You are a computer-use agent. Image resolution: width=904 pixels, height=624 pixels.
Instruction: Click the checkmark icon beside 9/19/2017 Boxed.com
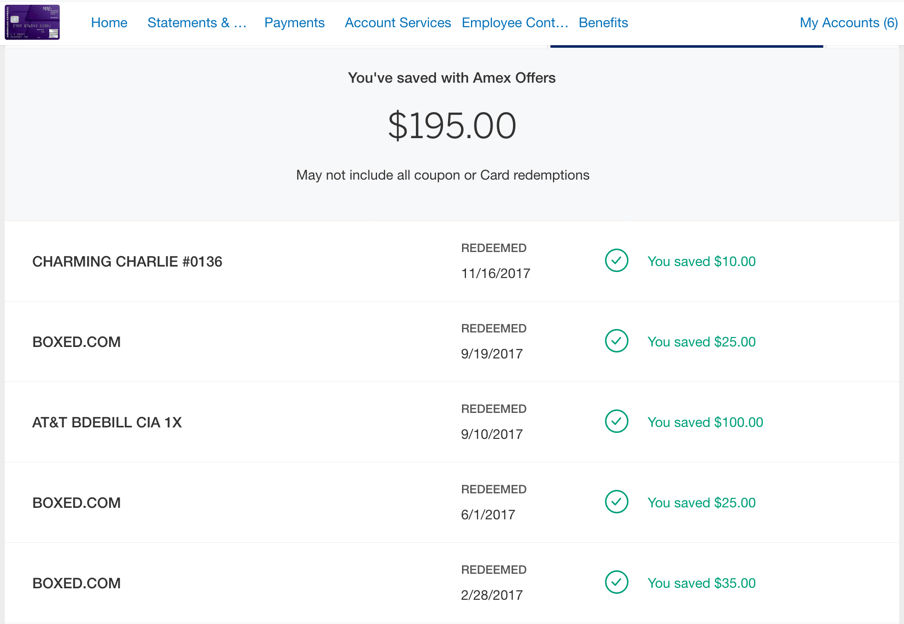pos(616,341)
